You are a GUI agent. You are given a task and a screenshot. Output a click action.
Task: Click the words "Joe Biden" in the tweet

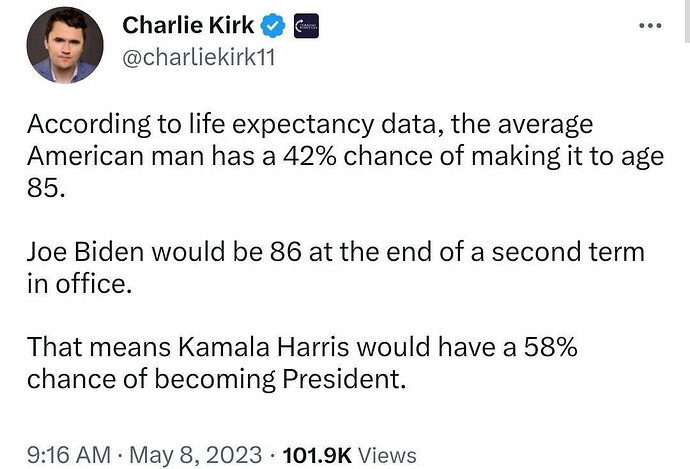[x=85, y=252]
